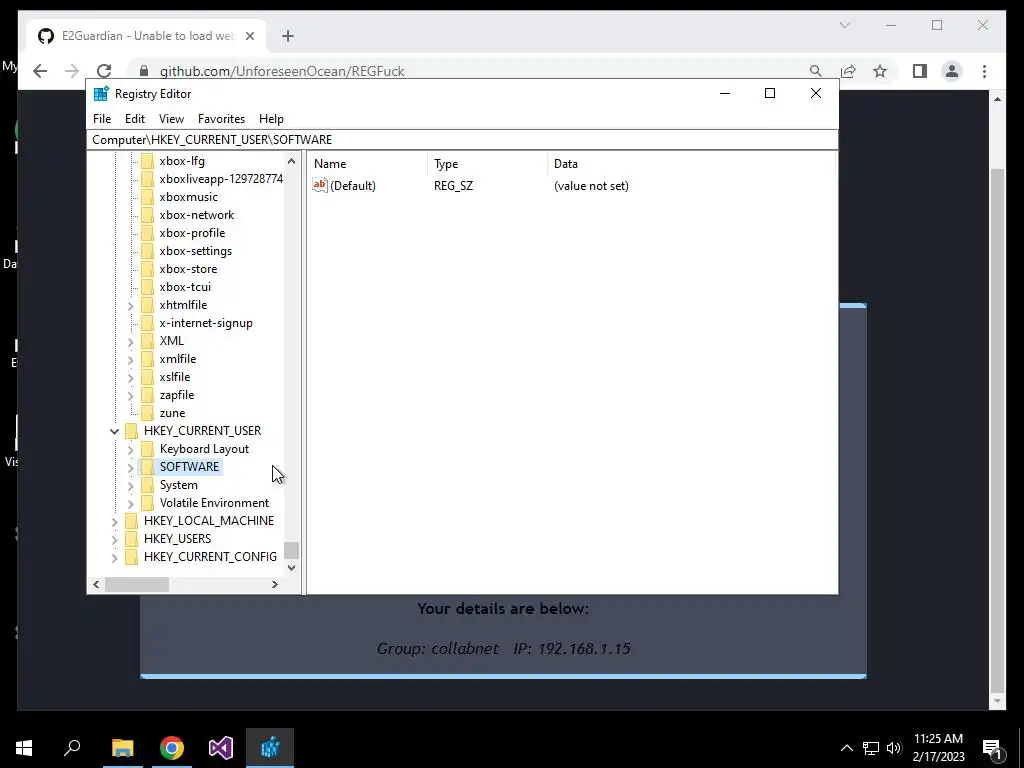This screenshot has height=768, width=1024.
Task: Click the tree scroll up arrow
Action: (x=291, y=161)
